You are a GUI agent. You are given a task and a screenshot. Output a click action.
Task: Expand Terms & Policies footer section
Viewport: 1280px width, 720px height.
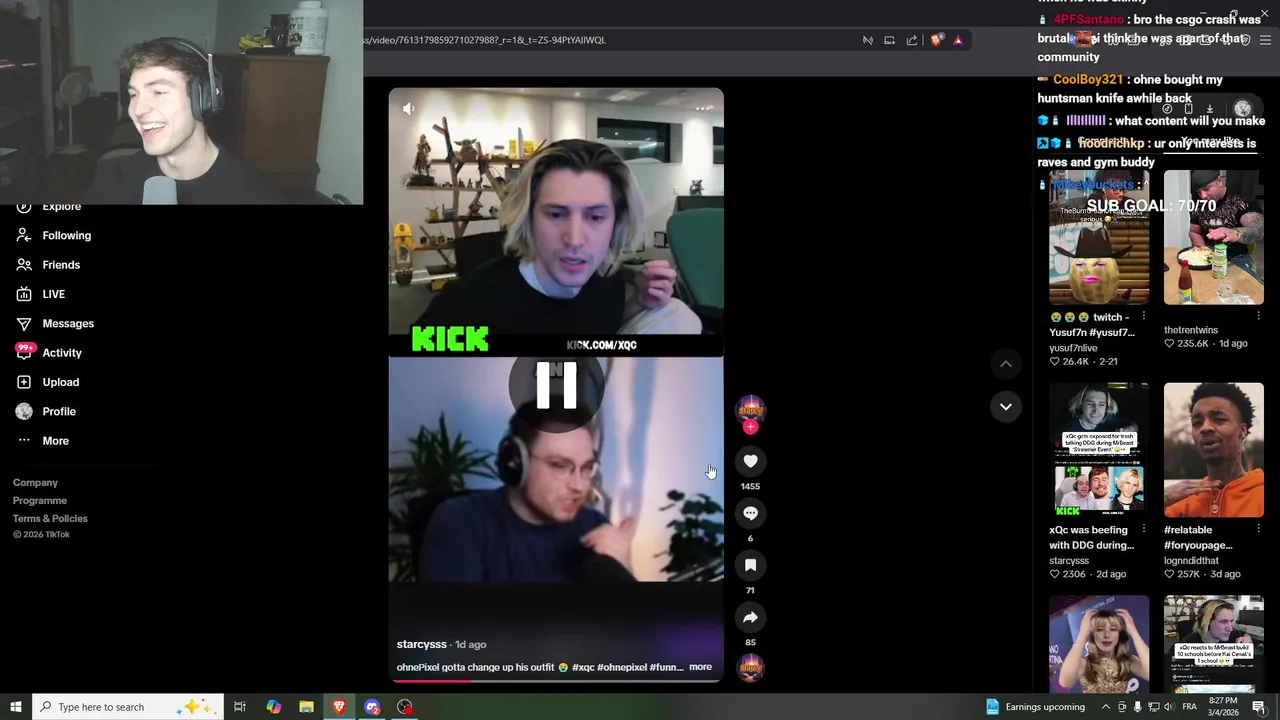[x=50, y=519]
